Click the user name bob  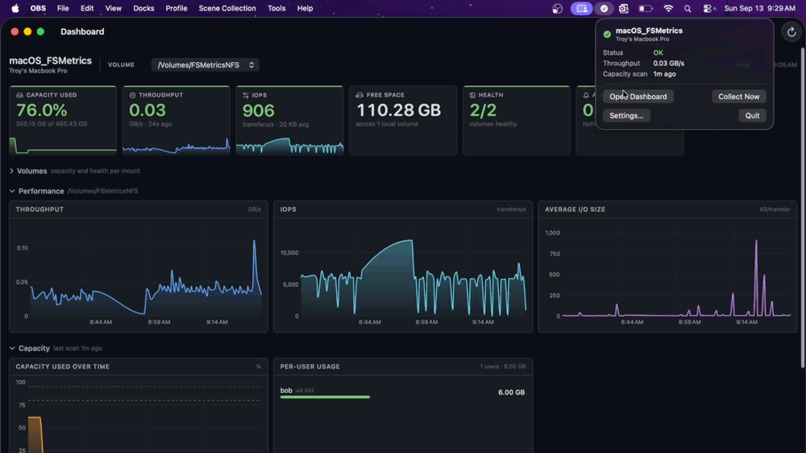click(286, 390)
